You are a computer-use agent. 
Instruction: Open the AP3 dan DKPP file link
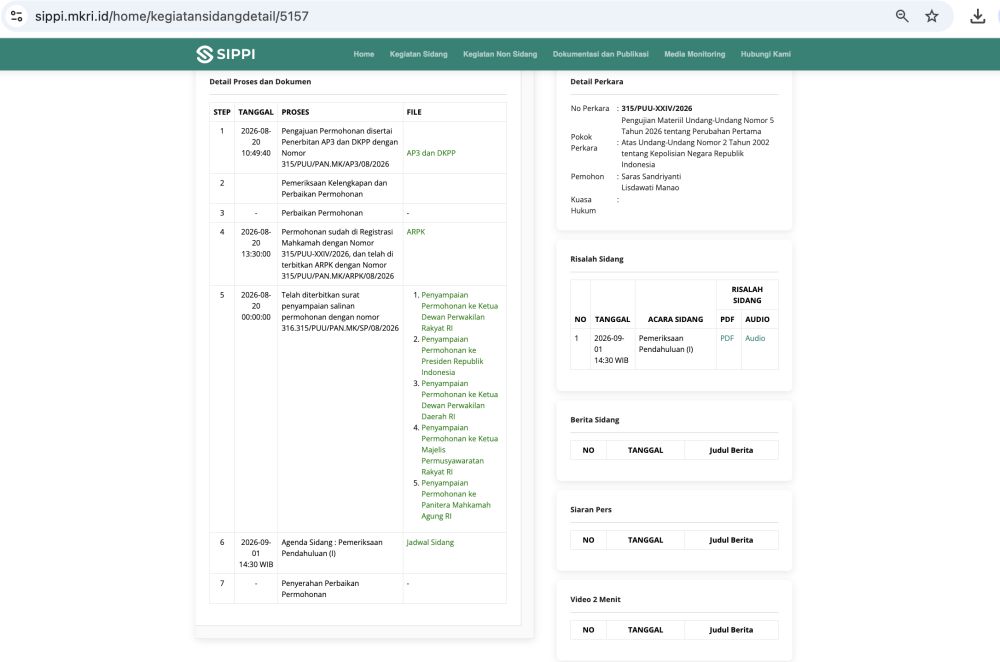[431, 153]
